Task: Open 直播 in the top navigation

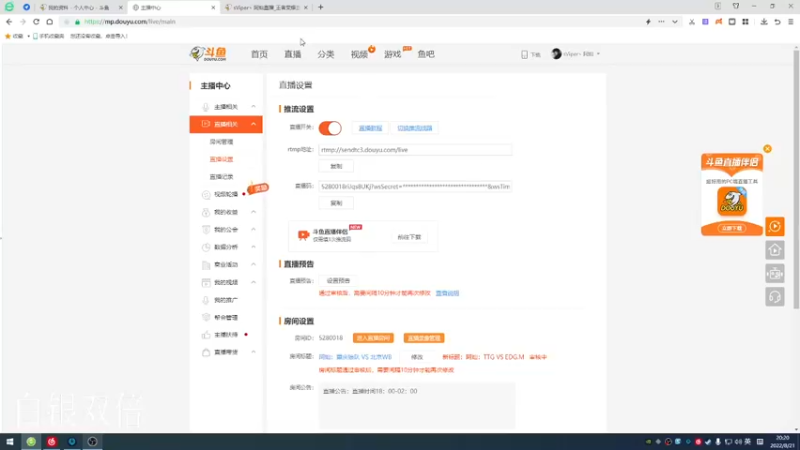Action: pyautogui.click(x=292, y=54)
